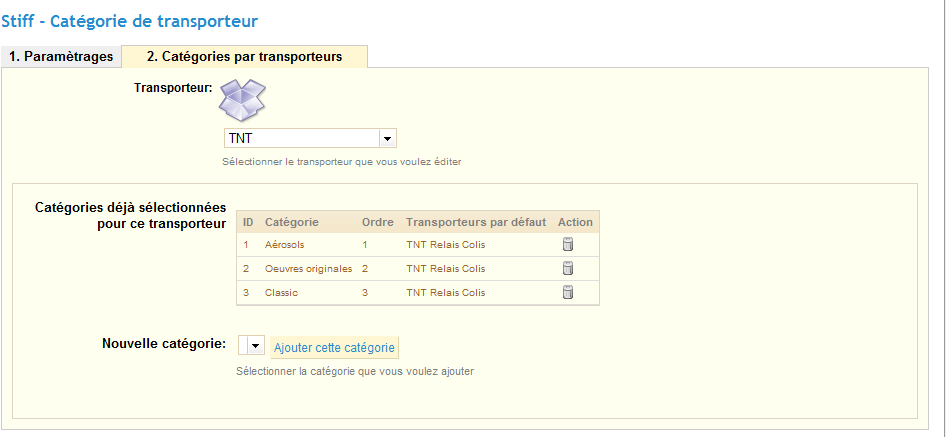Open the TNT transporteur dropdown

click(x=388, y=138)
